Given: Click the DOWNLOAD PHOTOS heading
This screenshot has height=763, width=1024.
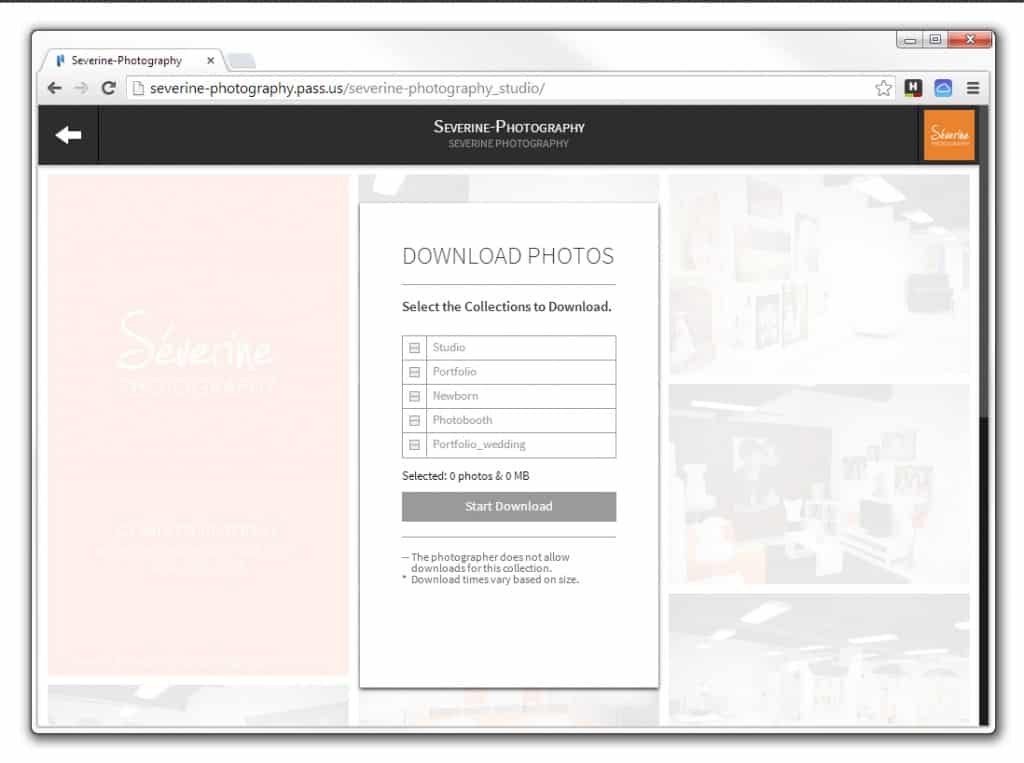Looking at the screenshot, I should [508, 256].
